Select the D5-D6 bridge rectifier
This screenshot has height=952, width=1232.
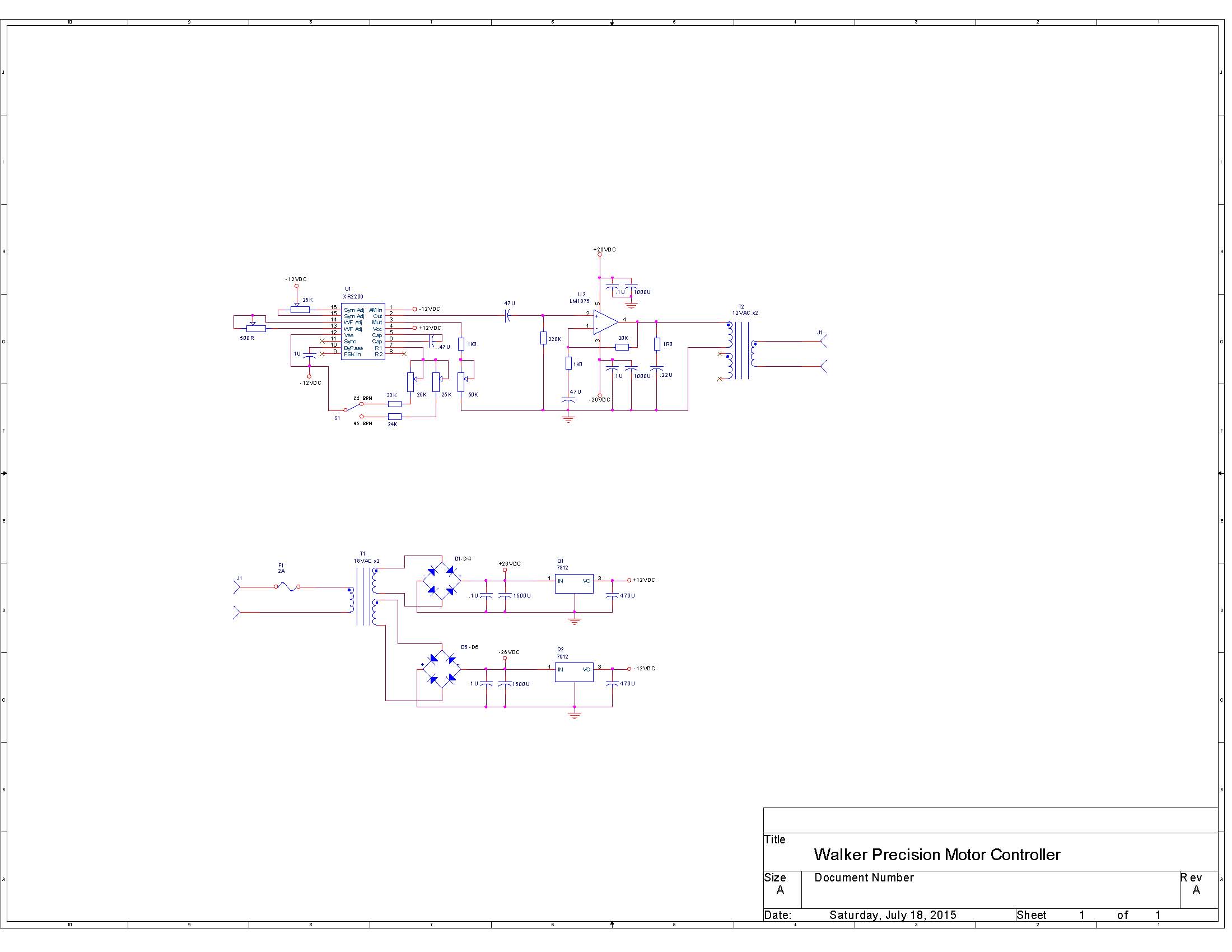click(442, 669)
